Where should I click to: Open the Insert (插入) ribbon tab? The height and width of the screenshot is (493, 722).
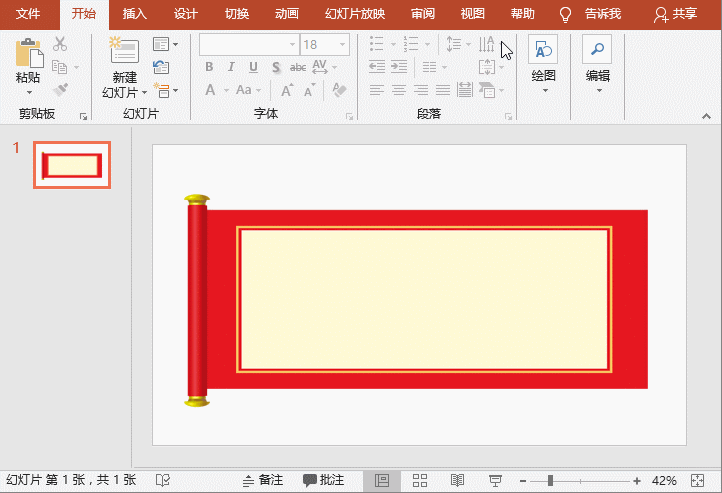134,14
